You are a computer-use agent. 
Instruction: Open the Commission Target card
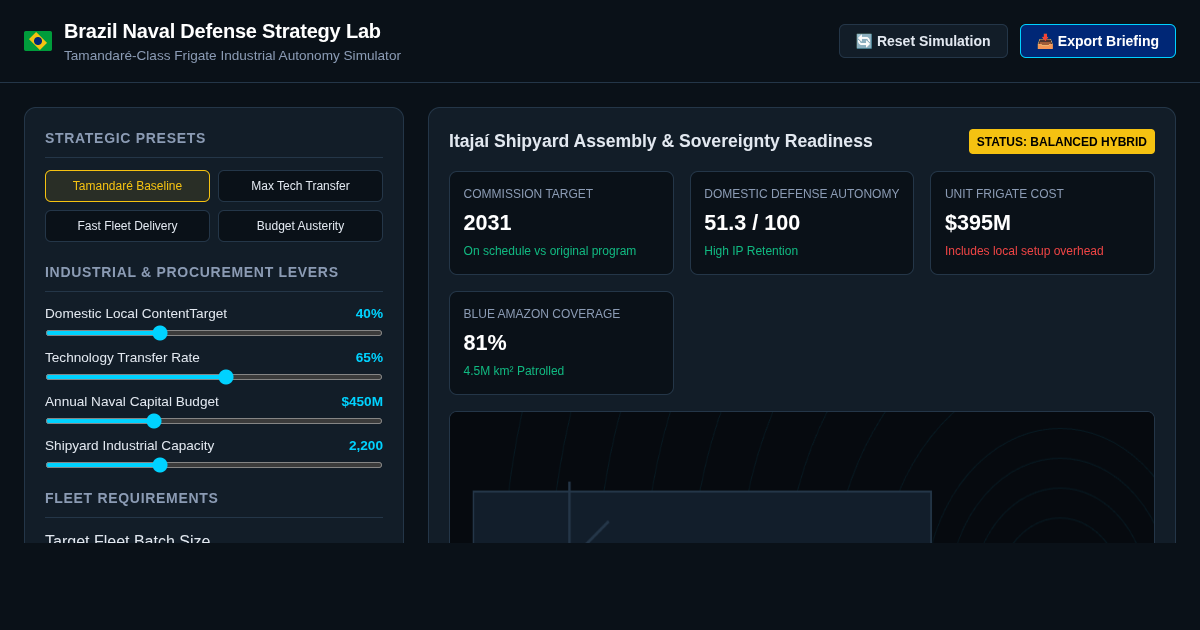[561, 223]
